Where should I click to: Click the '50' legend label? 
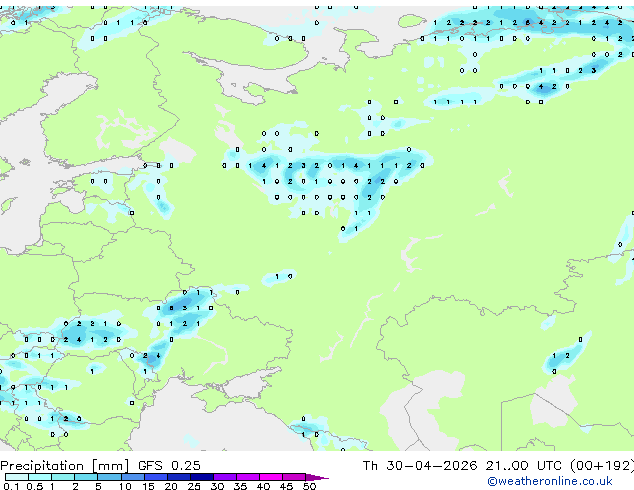pyautogui.click(x=309, y=486)
